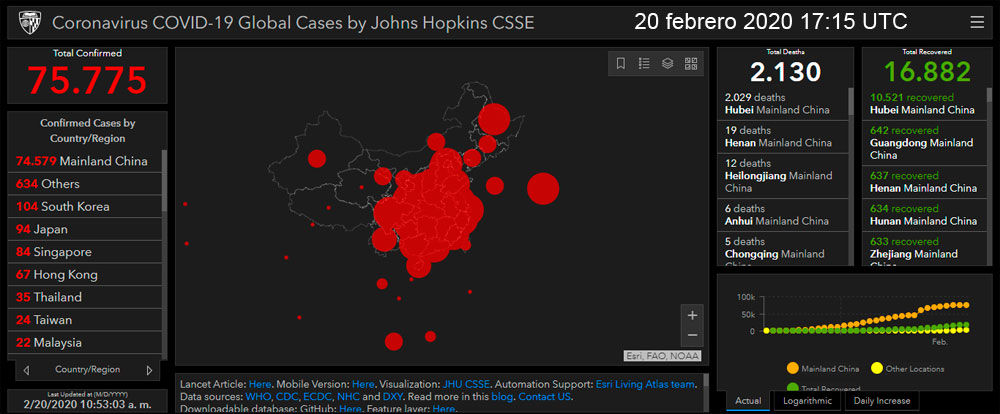The image size is (1000, 414).
Task: Switch to the Daily Increase tab
Action: click(882, 401)
